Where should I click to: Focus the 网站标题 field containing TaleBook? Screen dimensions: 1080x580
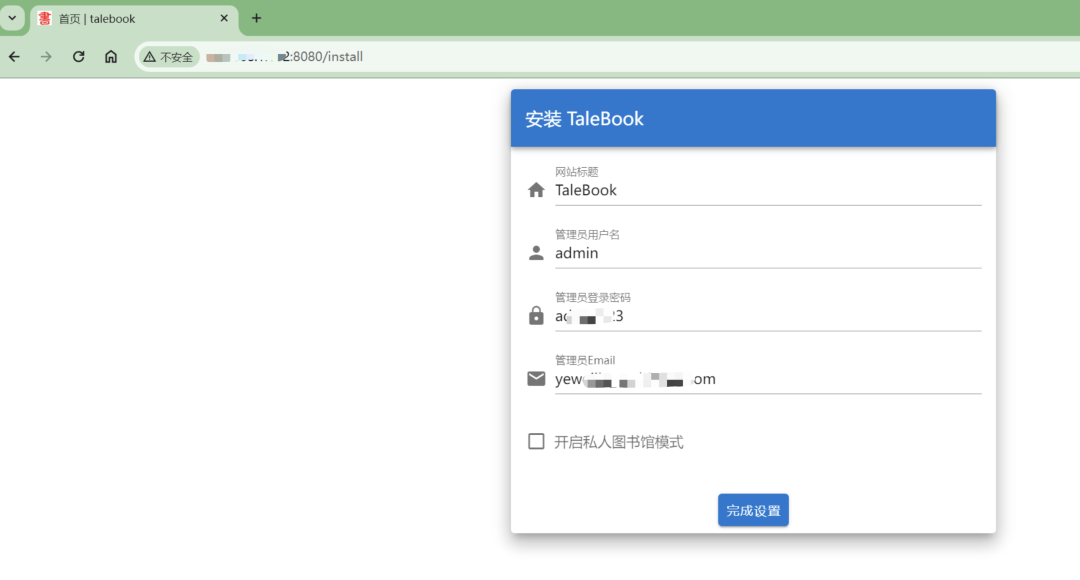[x=768, y=190]
